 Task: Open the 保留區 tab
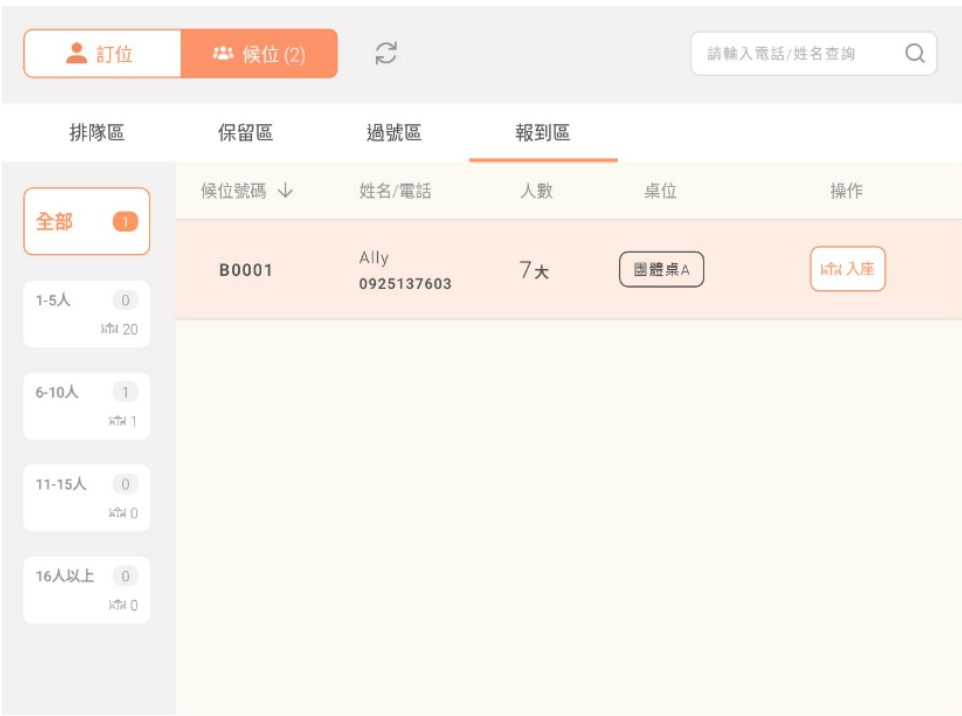[x=246, y=133]
